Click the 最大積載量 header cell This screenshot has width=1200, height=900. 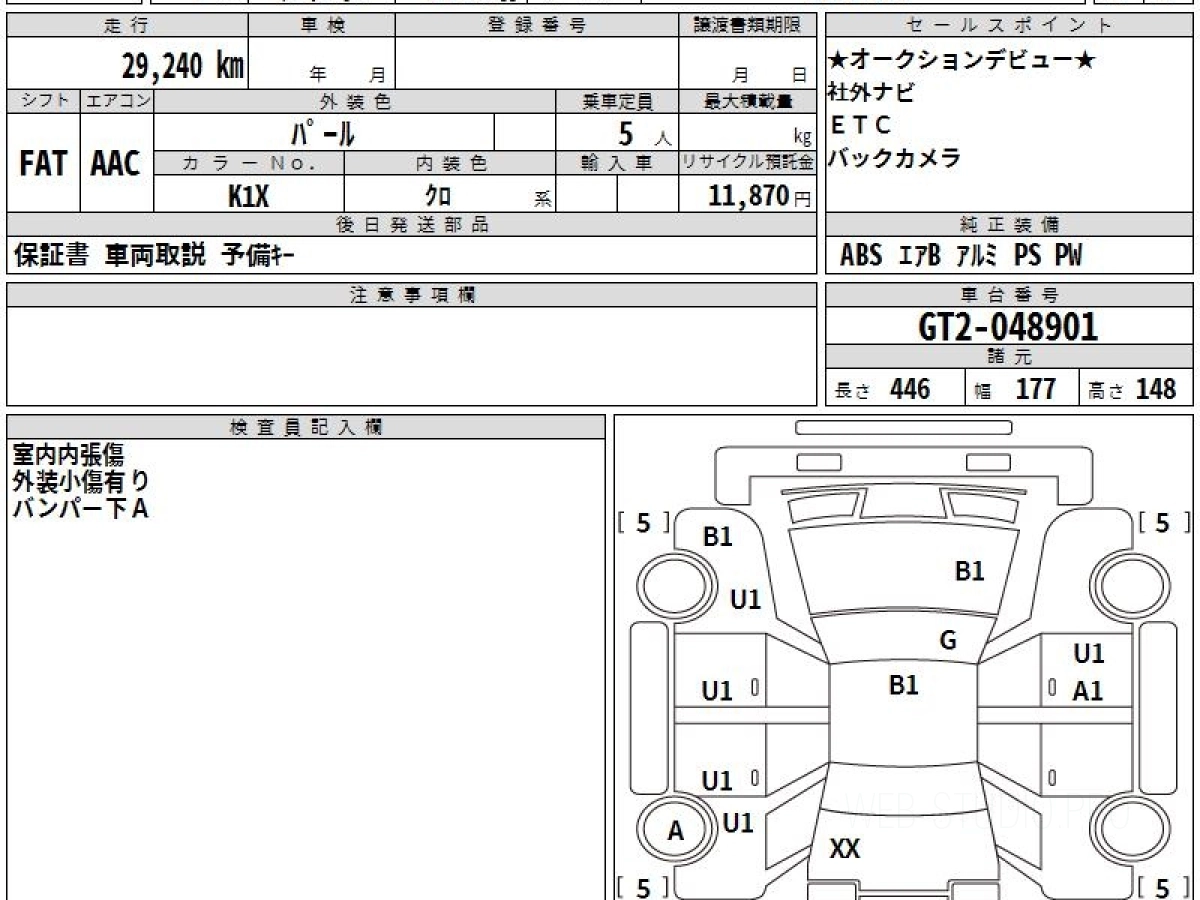pos(747,101)
